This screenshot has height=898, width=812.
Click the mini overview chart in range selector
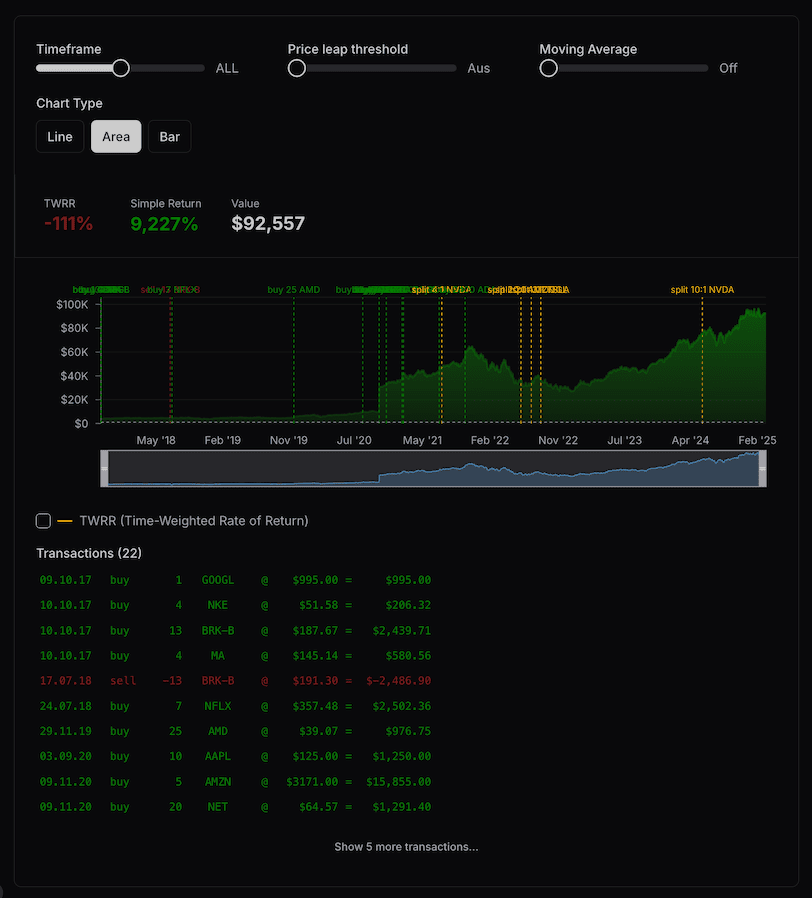coord(432,469)
